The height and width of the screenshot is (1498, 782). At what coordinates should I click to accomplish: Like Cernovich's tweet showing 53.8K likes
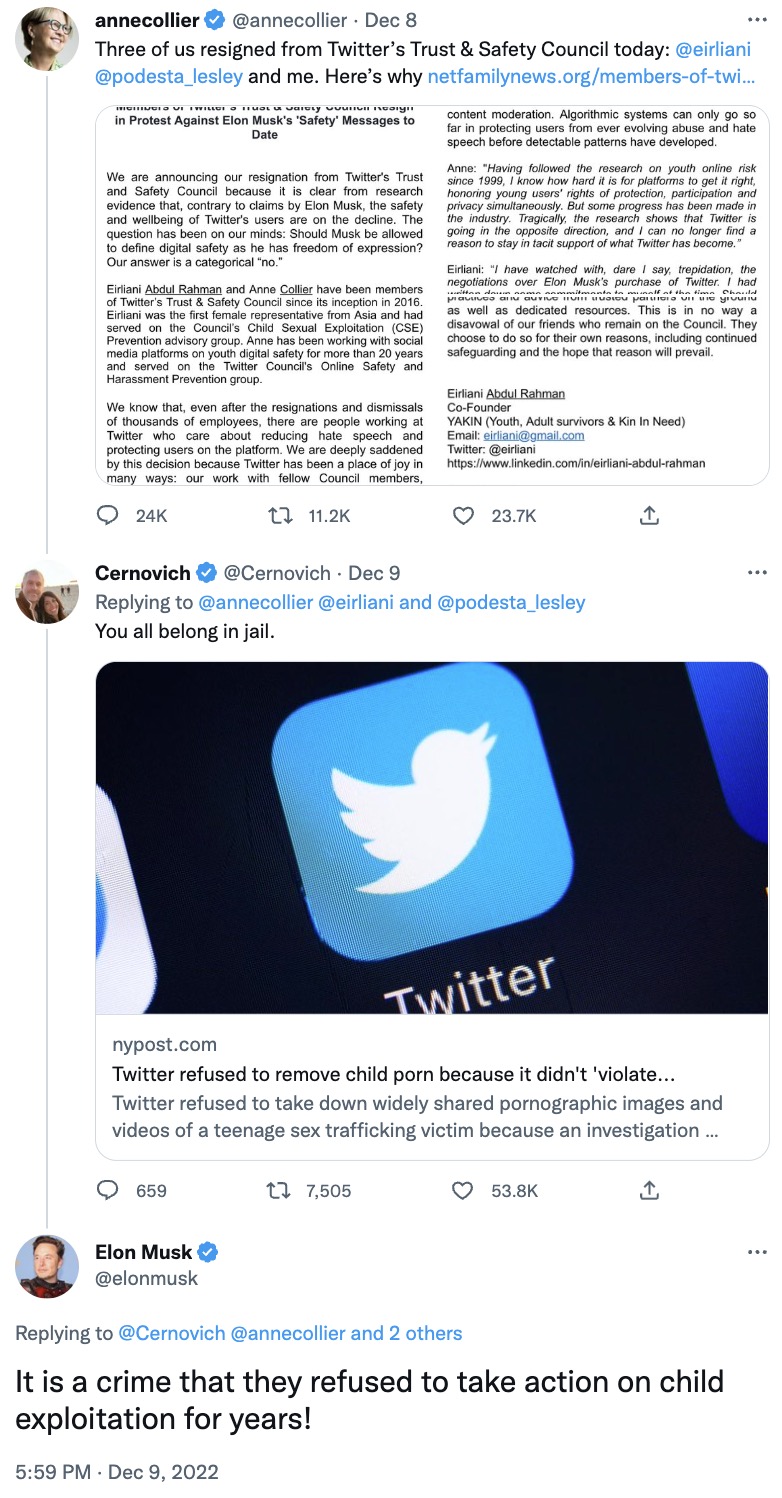click(x=463, y=1190)
